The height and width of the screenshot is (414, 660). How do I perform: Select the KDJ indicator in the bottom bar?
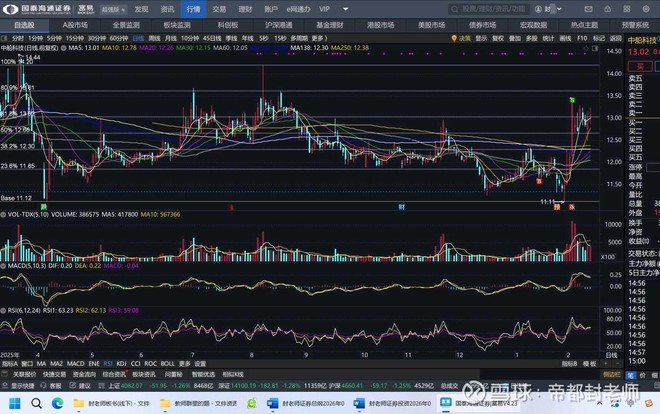pyautogui.click(x=121, y=364)
